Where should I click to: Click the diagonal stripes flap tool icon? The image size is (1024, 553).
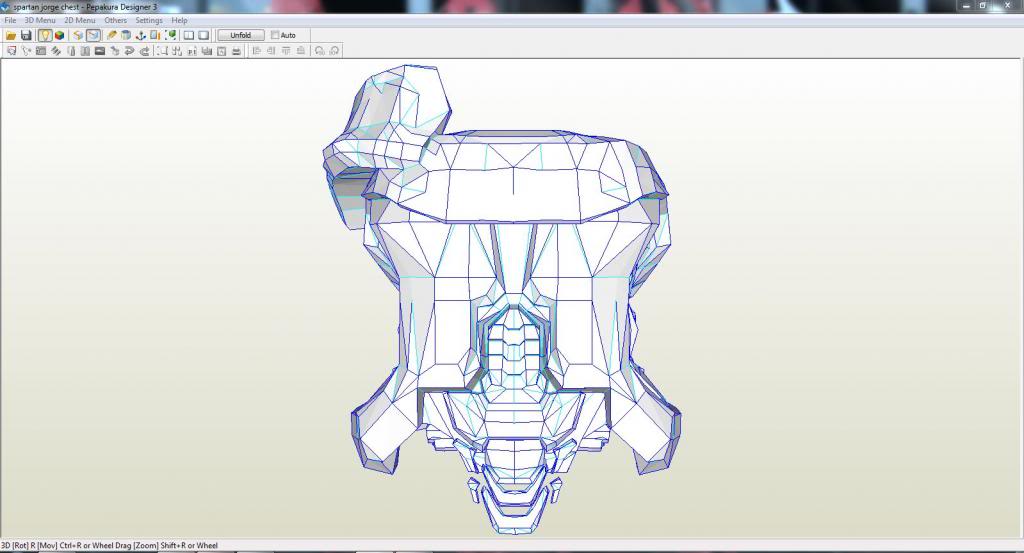56,51
